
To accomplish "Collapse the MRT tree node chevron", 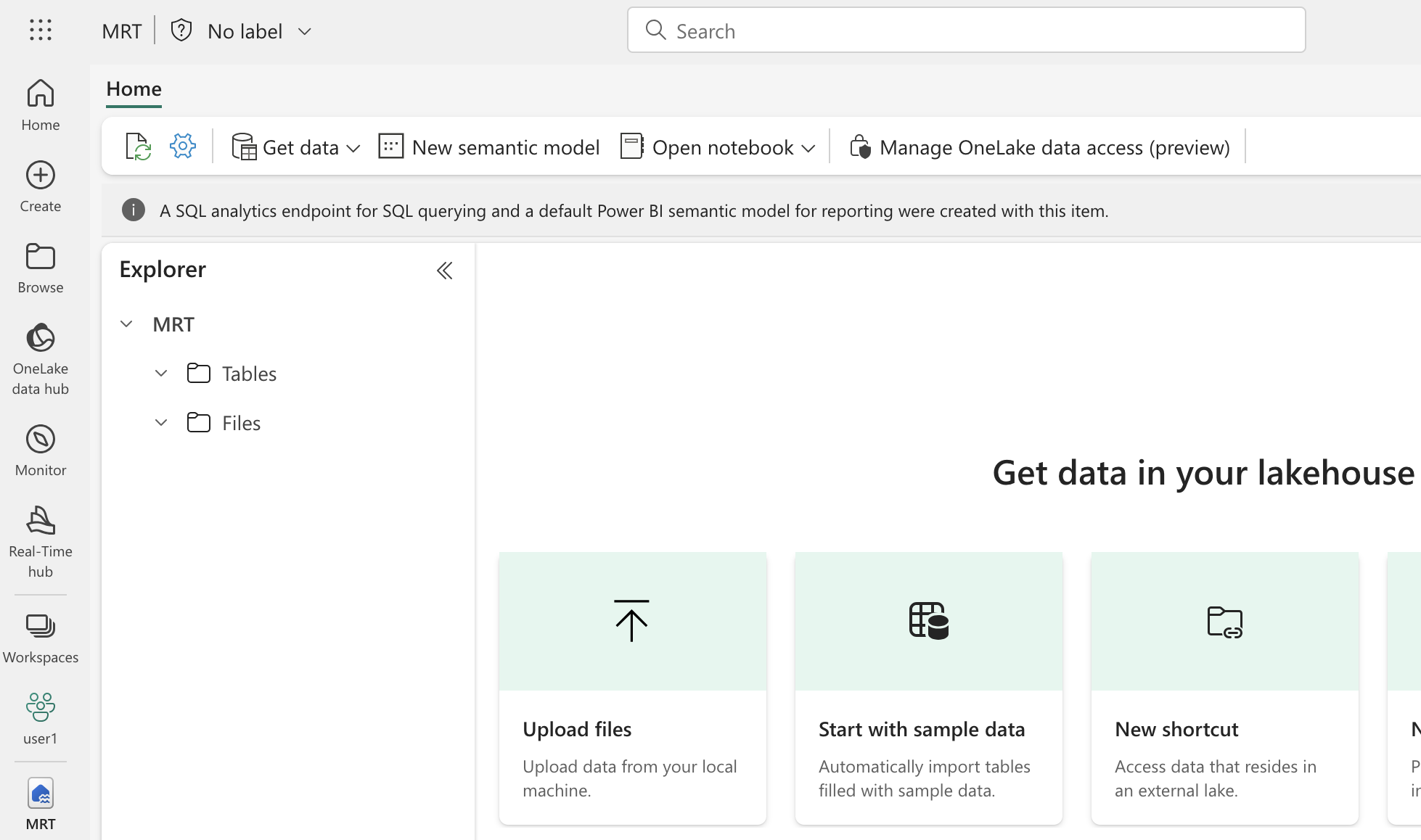I will [126, 324].
